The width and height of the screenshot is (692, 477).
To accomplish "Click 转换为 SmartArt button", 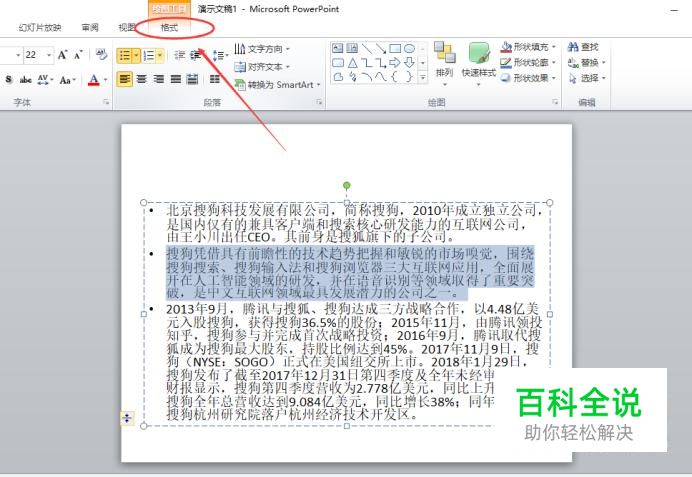I will click(277, 85).
